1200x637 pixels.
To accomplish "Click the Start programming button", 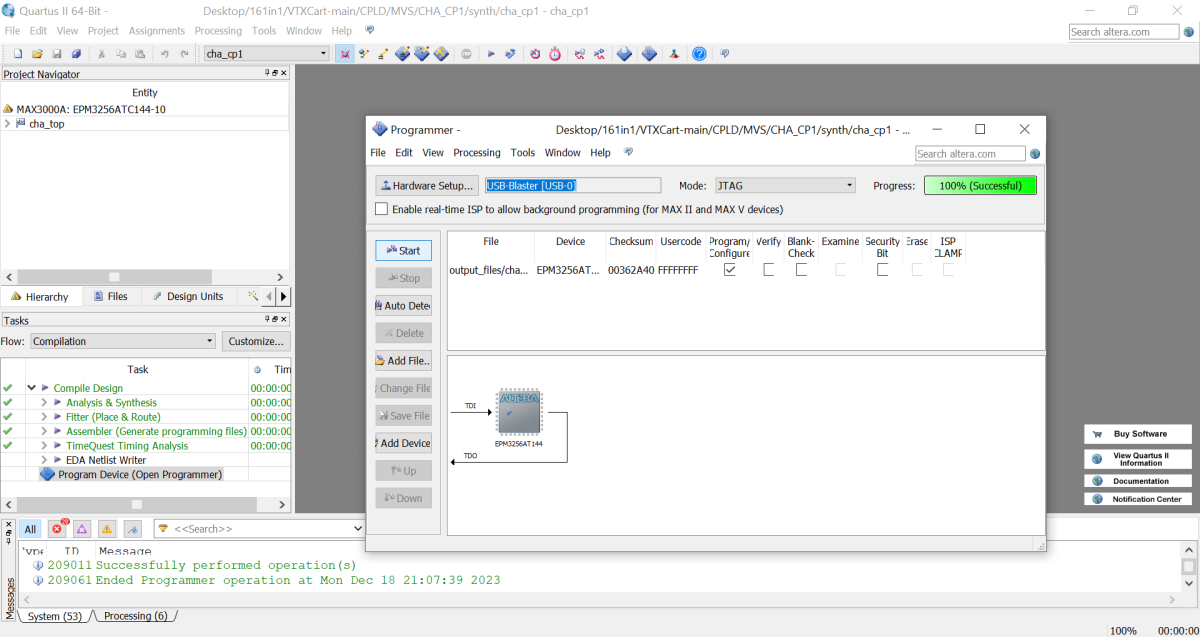I will 403,250.
